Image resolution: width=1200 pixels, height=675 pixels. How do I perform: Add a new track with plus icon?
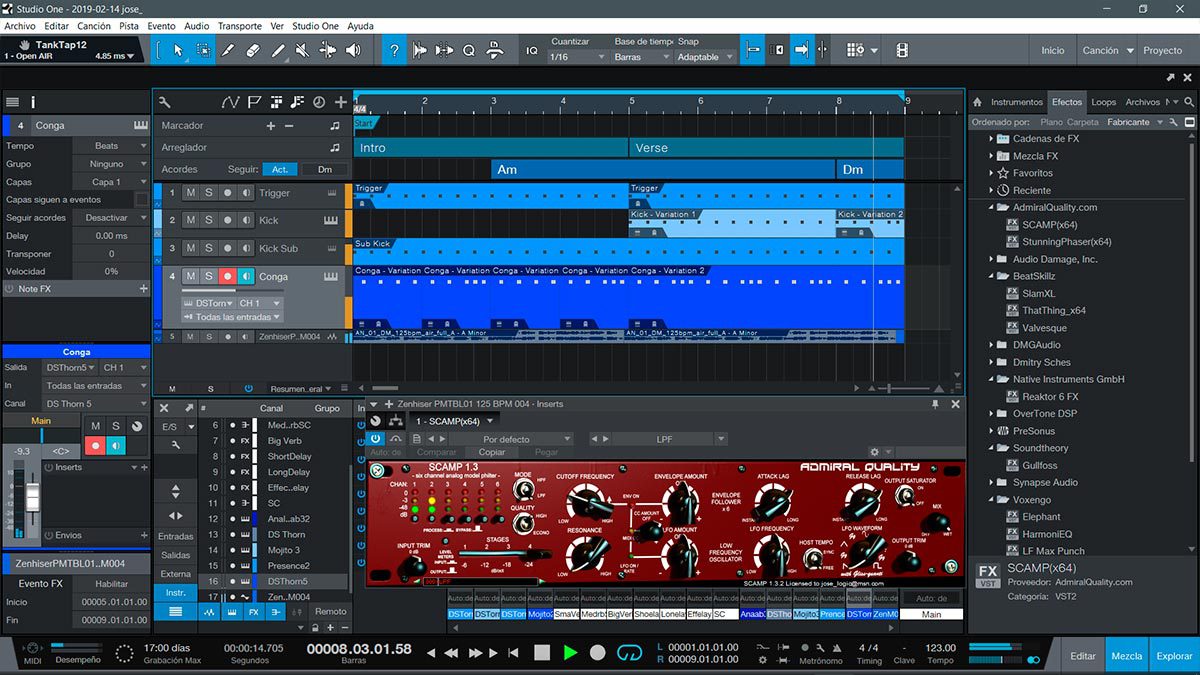(x=341, y=102)
